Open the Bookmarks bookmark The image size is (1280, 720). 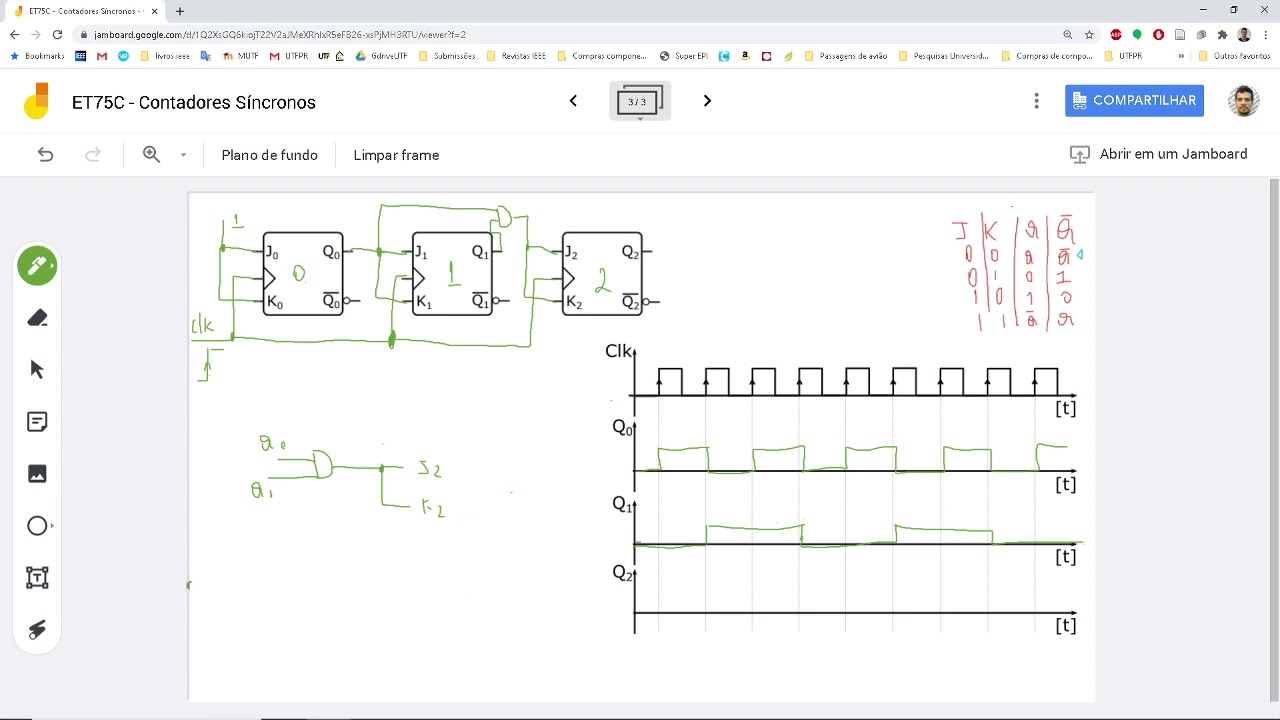[37, 56]
